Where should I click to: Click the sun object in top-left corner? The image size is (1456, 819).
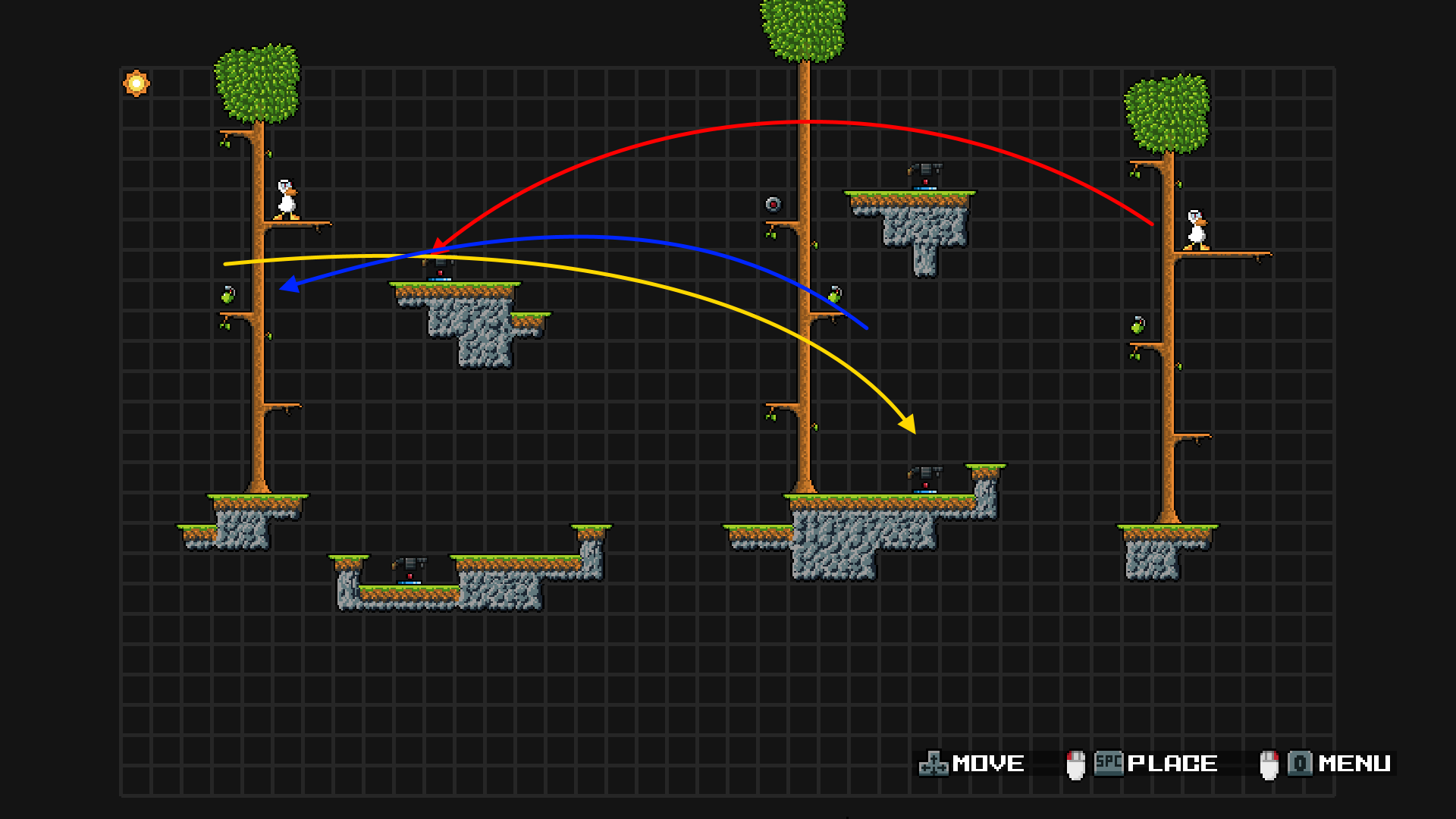pos(136,83)
